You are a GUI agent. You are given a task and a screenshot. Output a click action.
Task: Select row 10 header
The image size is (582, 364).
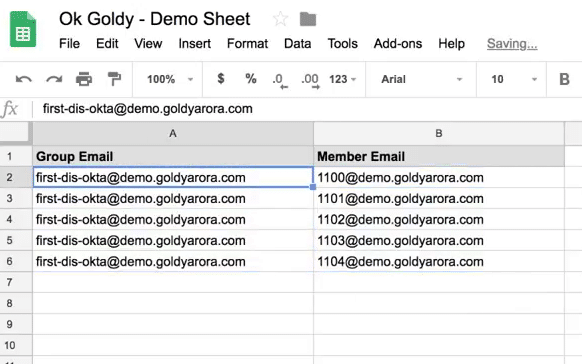point(16,345)
